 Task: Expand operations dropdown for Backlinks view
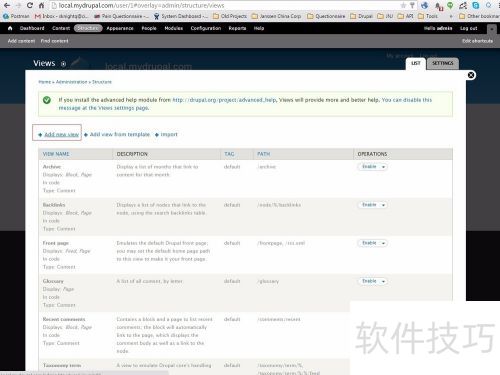coord(383,205)
